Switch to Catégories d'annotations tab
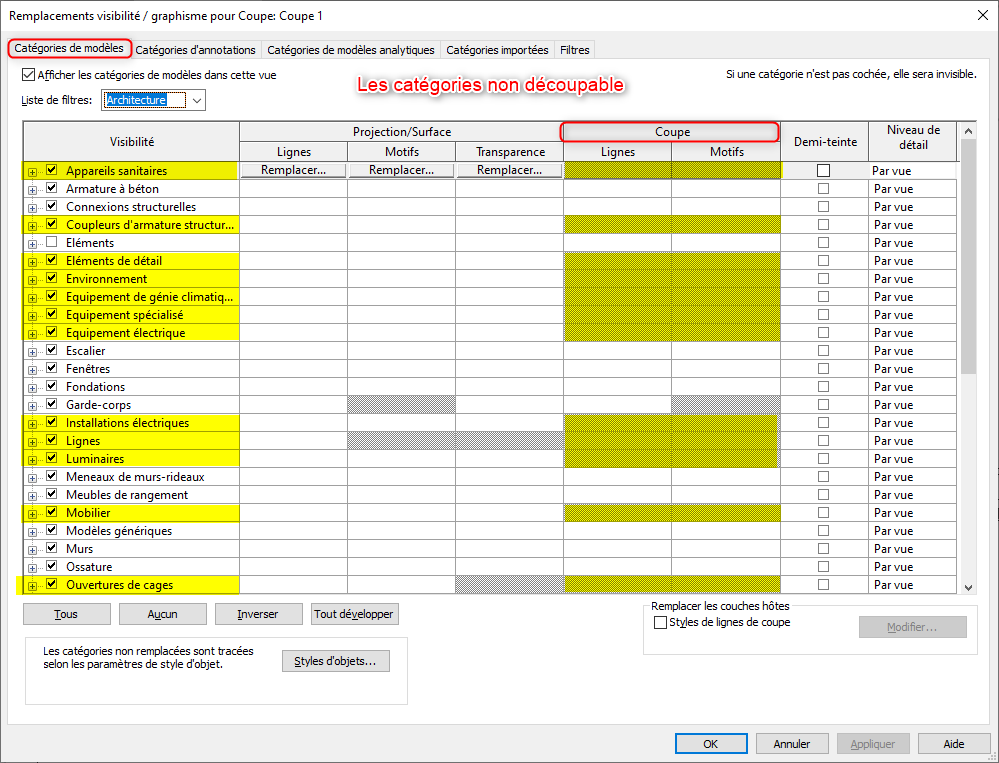 click(196, 50)
